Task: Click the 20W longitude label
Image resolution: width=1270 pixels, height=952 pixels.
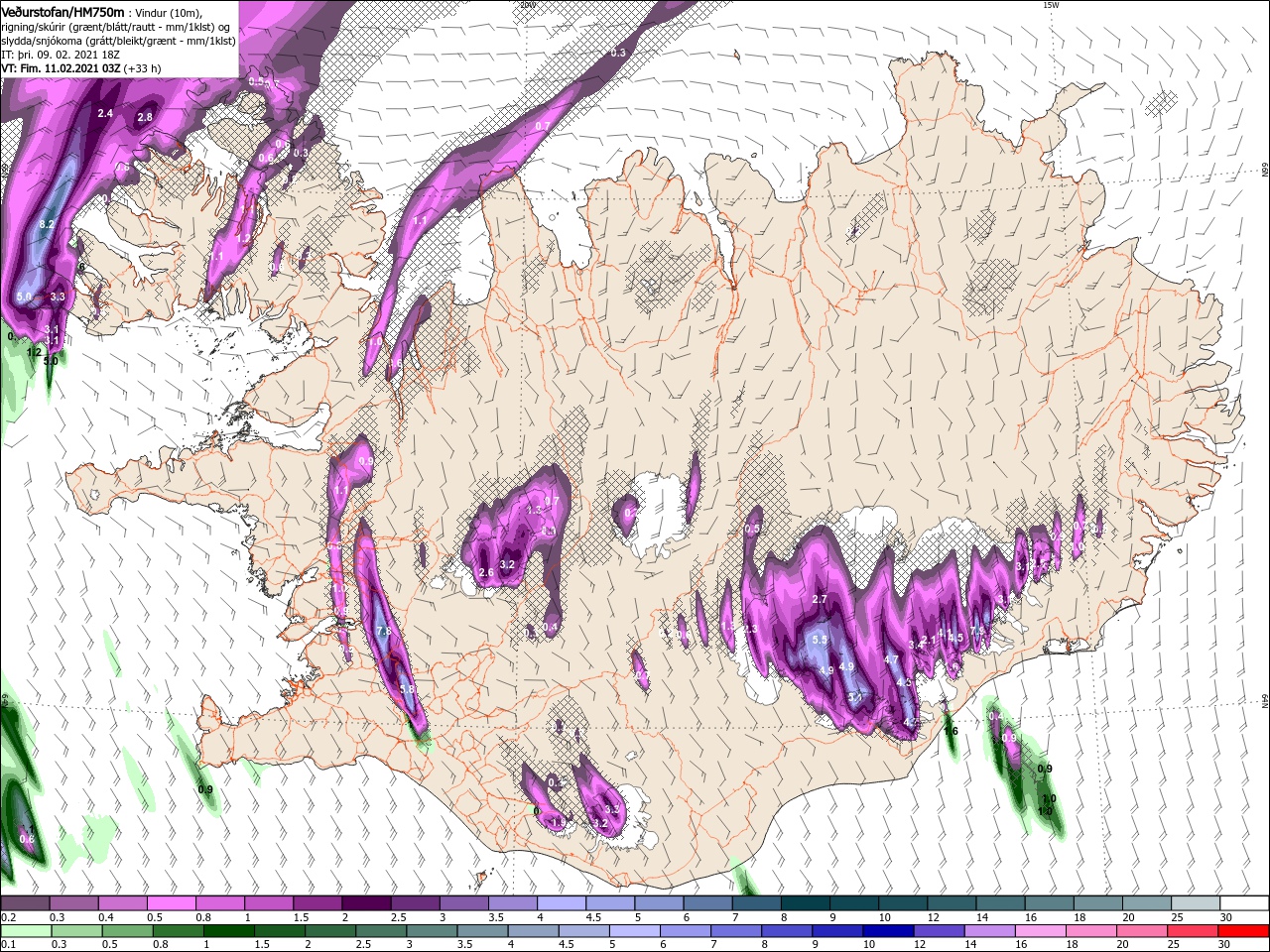Action: coord(528,5)
